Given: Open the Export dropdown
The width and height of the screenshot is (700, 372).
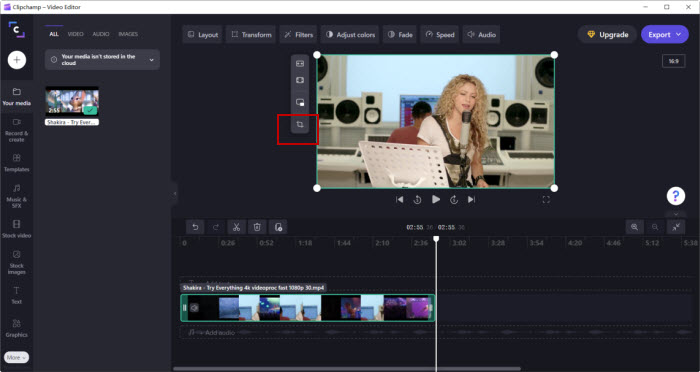Looking at the screenshot, I should pos(665,34).
